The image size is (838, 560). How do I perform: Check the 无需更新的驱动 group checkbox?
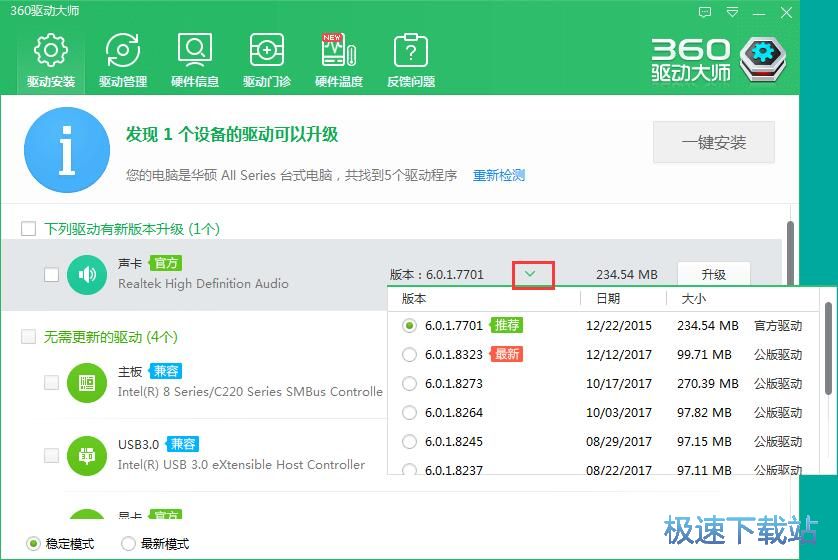pyautogui.click(x=28, y=337)
